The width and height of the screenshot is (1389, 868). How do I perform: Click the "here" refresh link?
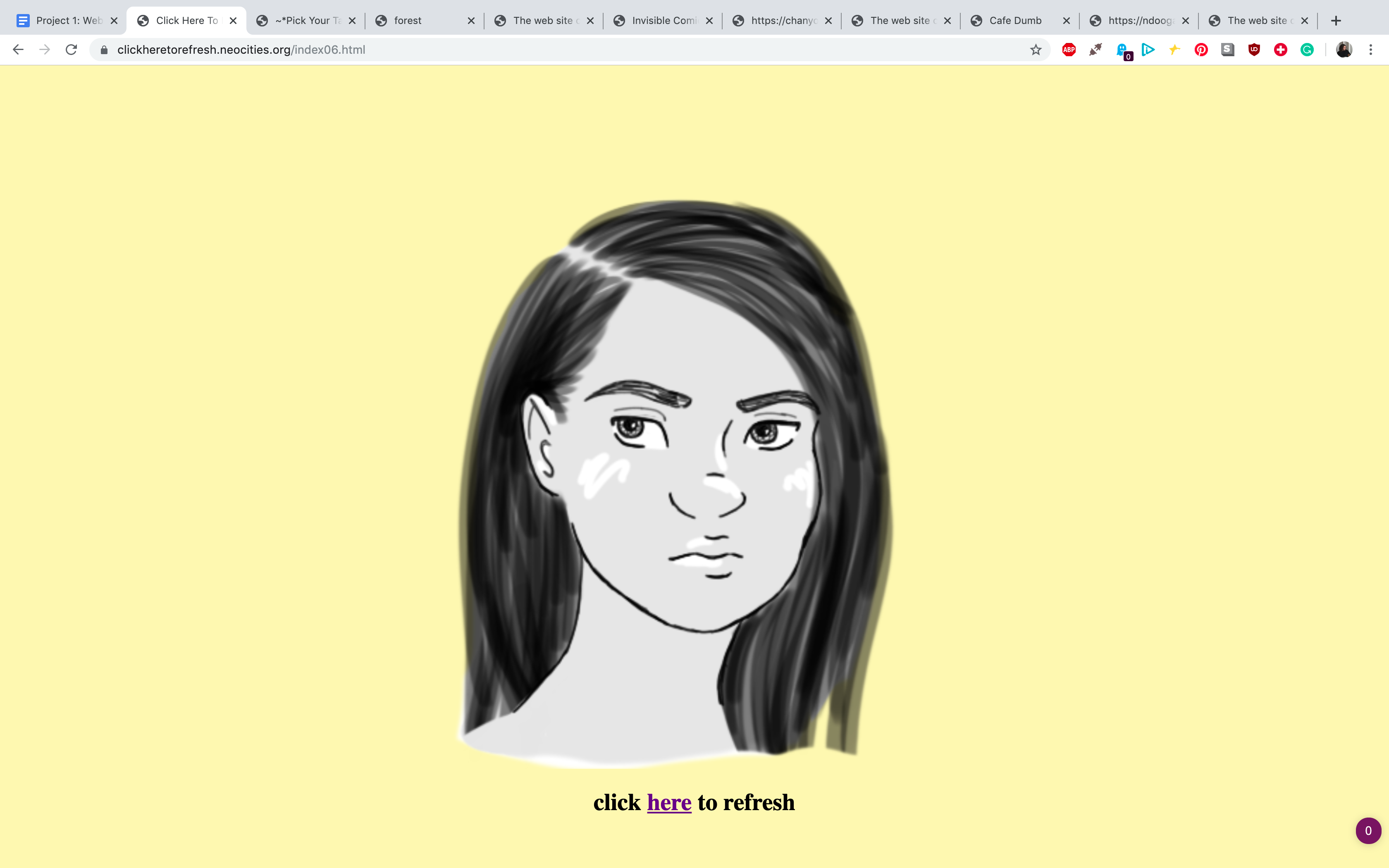point(669,803)
